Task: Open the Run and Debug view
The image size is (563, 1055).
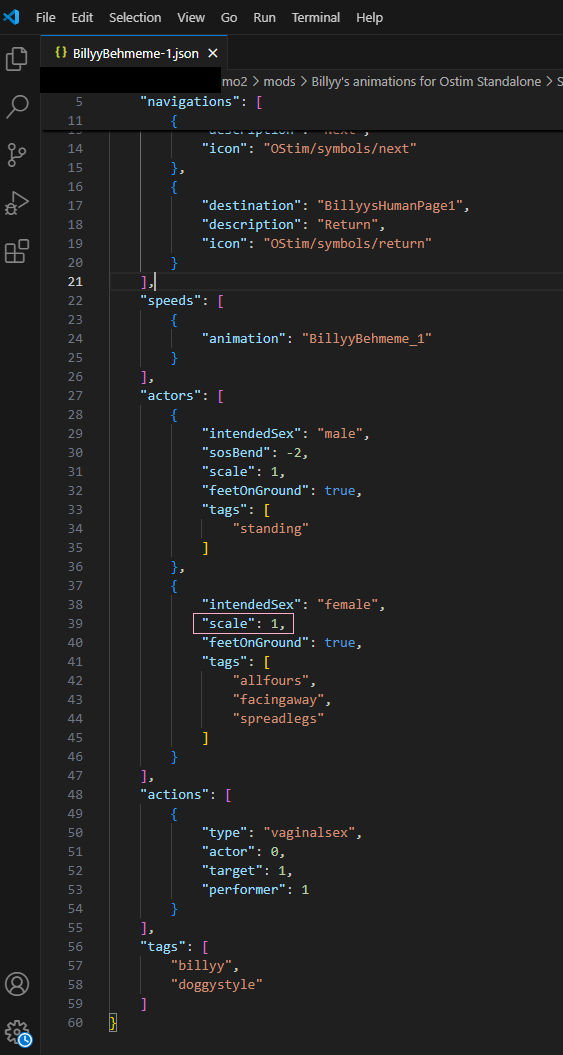Action: click(x=17, y=203)
